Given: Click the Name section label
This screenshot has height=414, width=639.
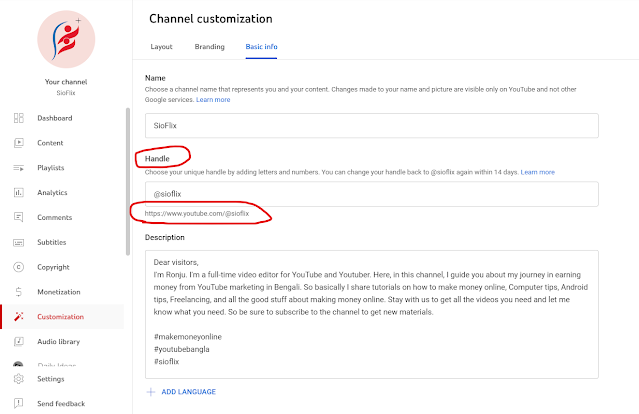Looking at the screenshot, I should (x=155, y=78).
